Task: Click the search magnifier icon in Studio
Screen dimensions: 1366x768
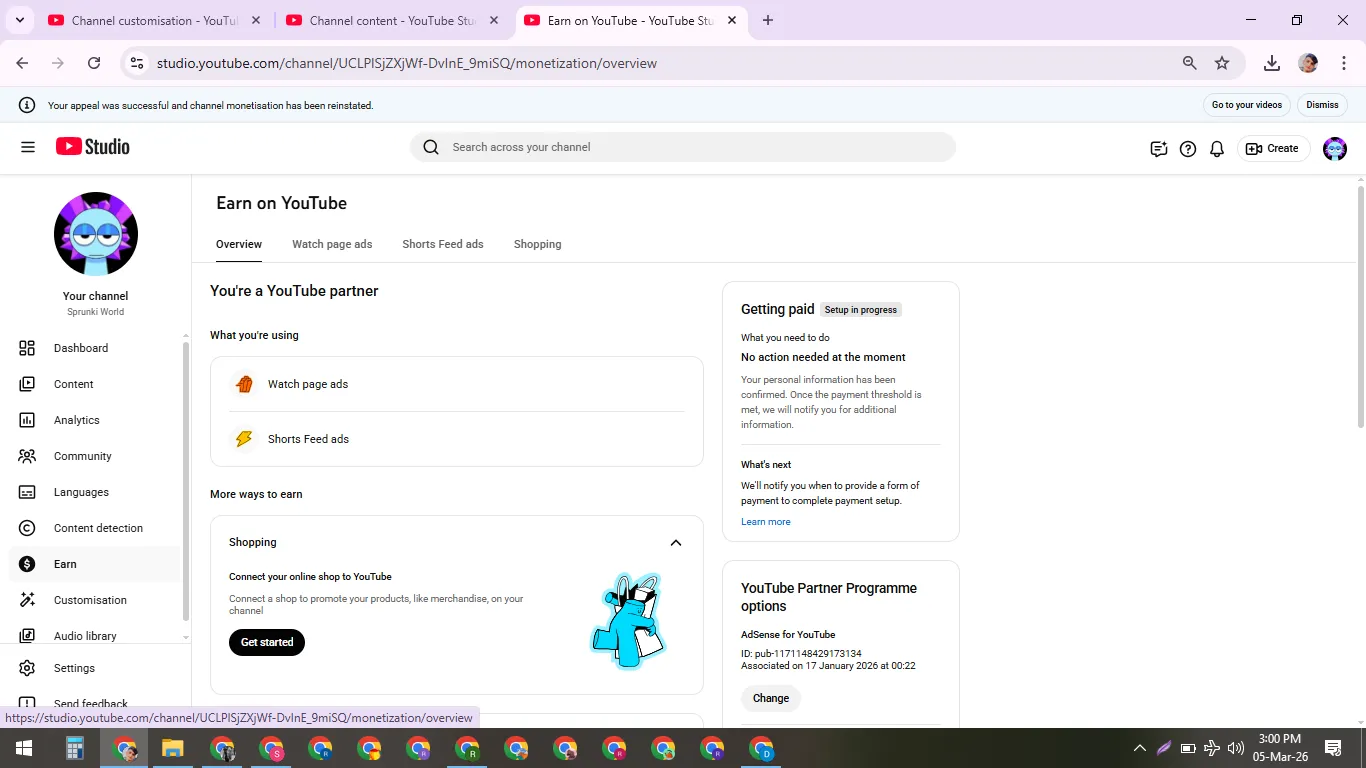Action: (x=431, y=147)
